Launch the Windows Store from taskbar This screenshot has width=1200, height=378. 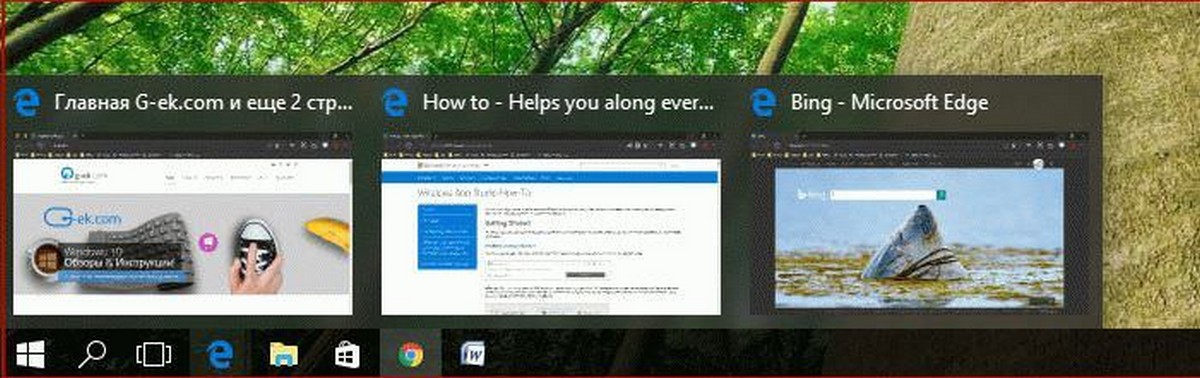pos(346,353)
